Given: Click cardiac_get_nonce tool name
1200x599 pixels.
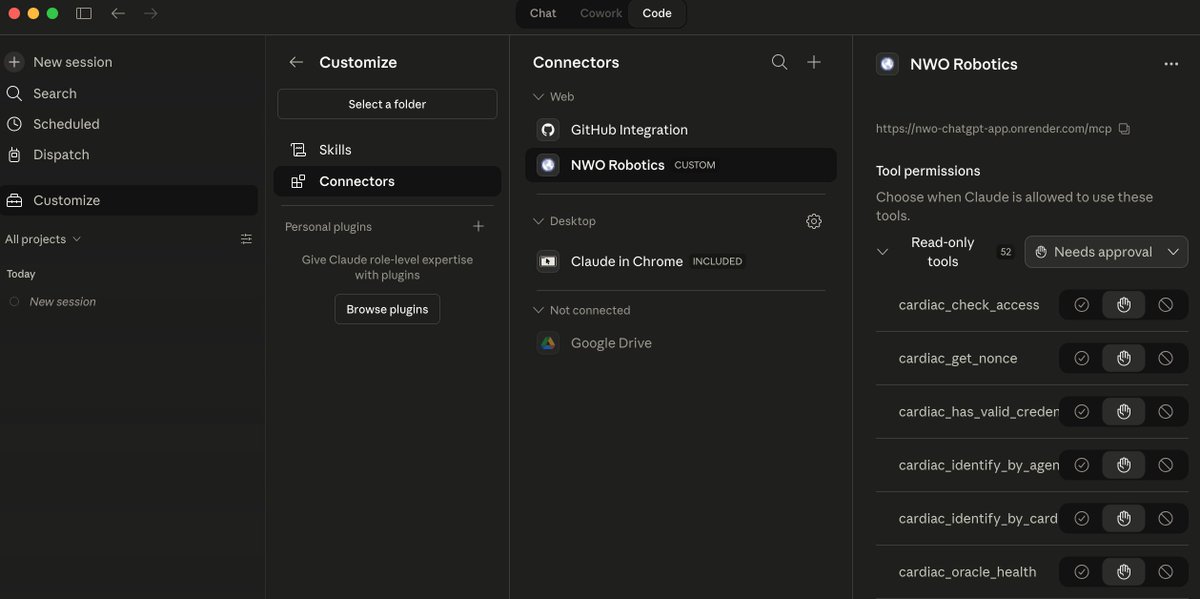Looking at the screenshot, I should tap(958, 358).
